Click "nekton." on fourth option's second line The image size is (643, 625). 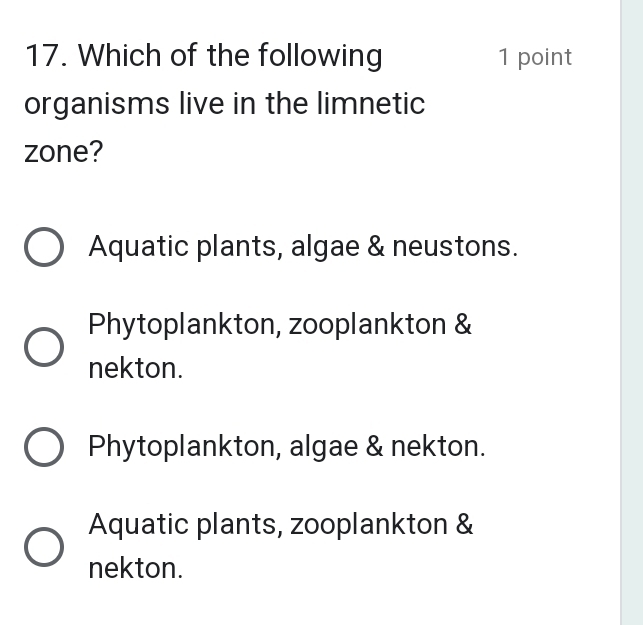[x=136, y=569]
